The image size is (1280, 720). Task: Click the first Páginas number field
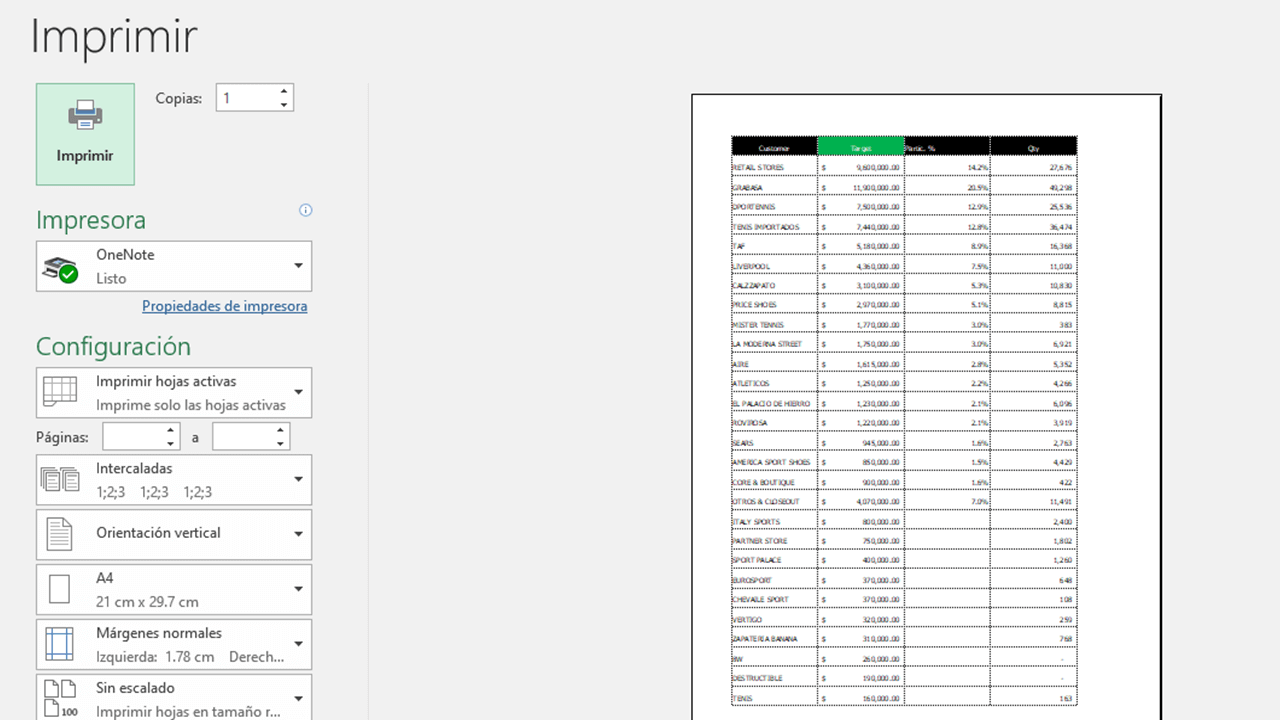[x=135, y=437]
